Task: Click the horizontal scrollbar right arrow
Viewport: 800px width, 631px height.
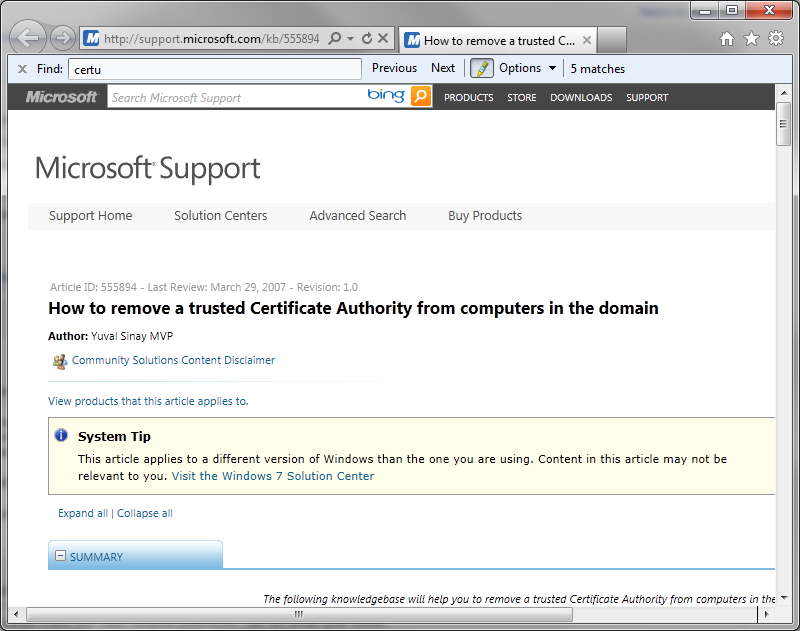Action: coord(766,614)
